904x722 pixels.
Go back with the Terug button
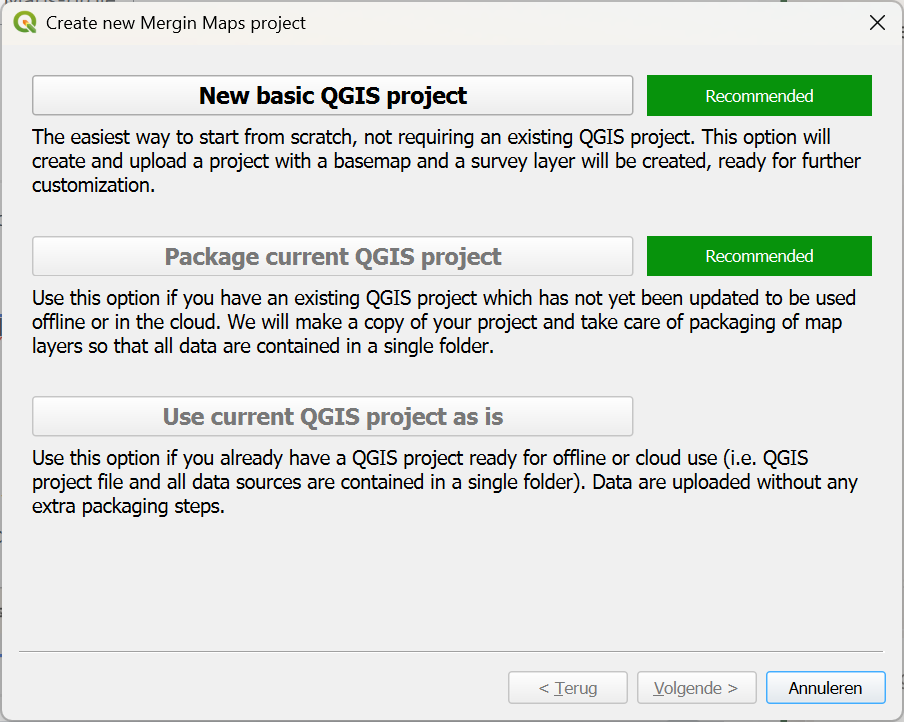[567, 688]
